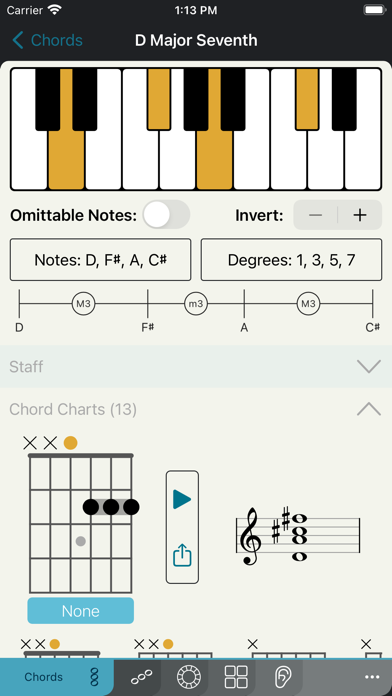Increase inversion with plus button
The image size is (392, 696).
(x=360, y=215)
